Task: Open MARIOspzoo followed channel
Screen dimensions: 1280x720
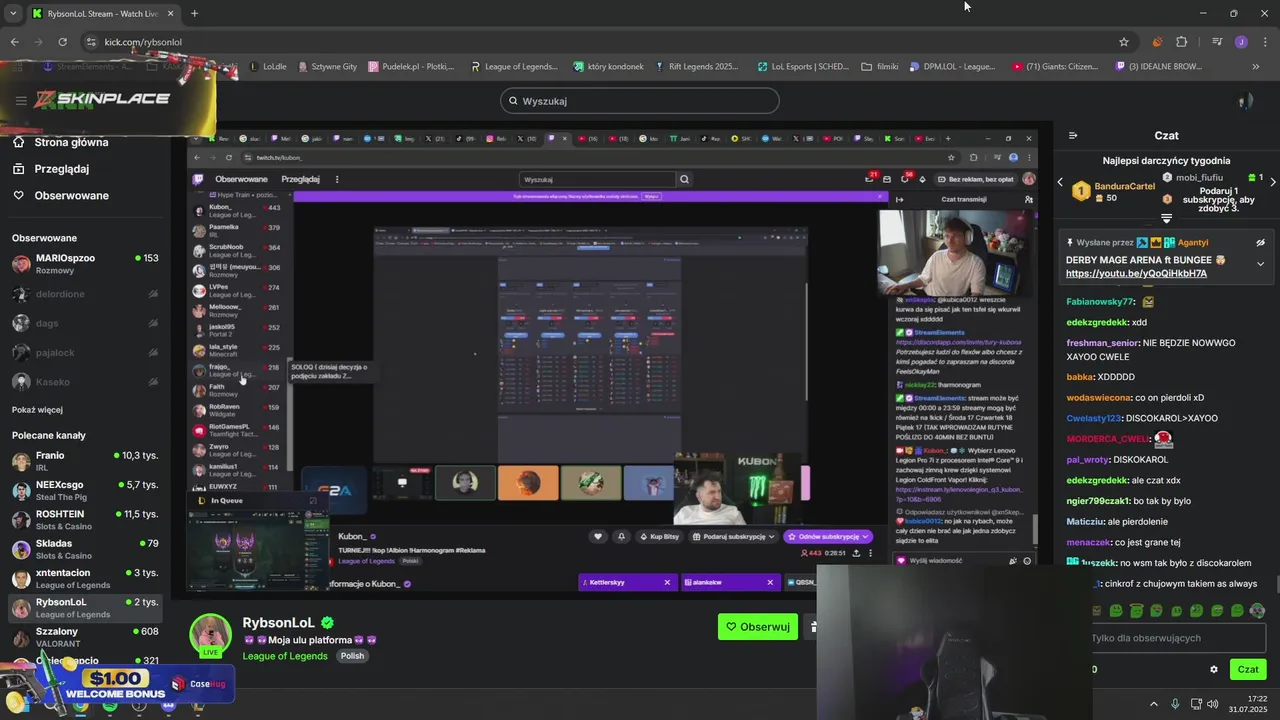Action: (85, 264)
